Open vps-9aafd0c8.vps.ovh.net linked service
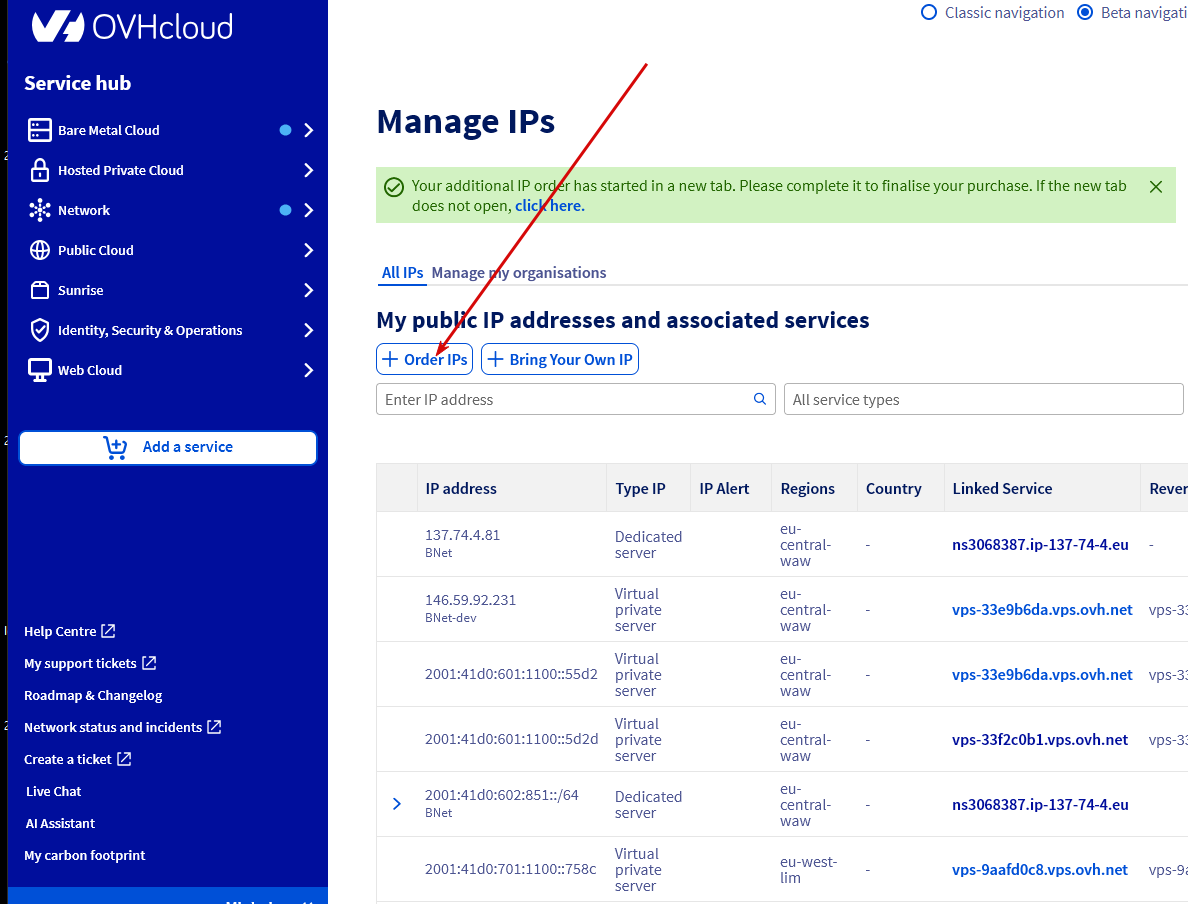The height and width of the screenshot is (904, 1188). 1040,870
